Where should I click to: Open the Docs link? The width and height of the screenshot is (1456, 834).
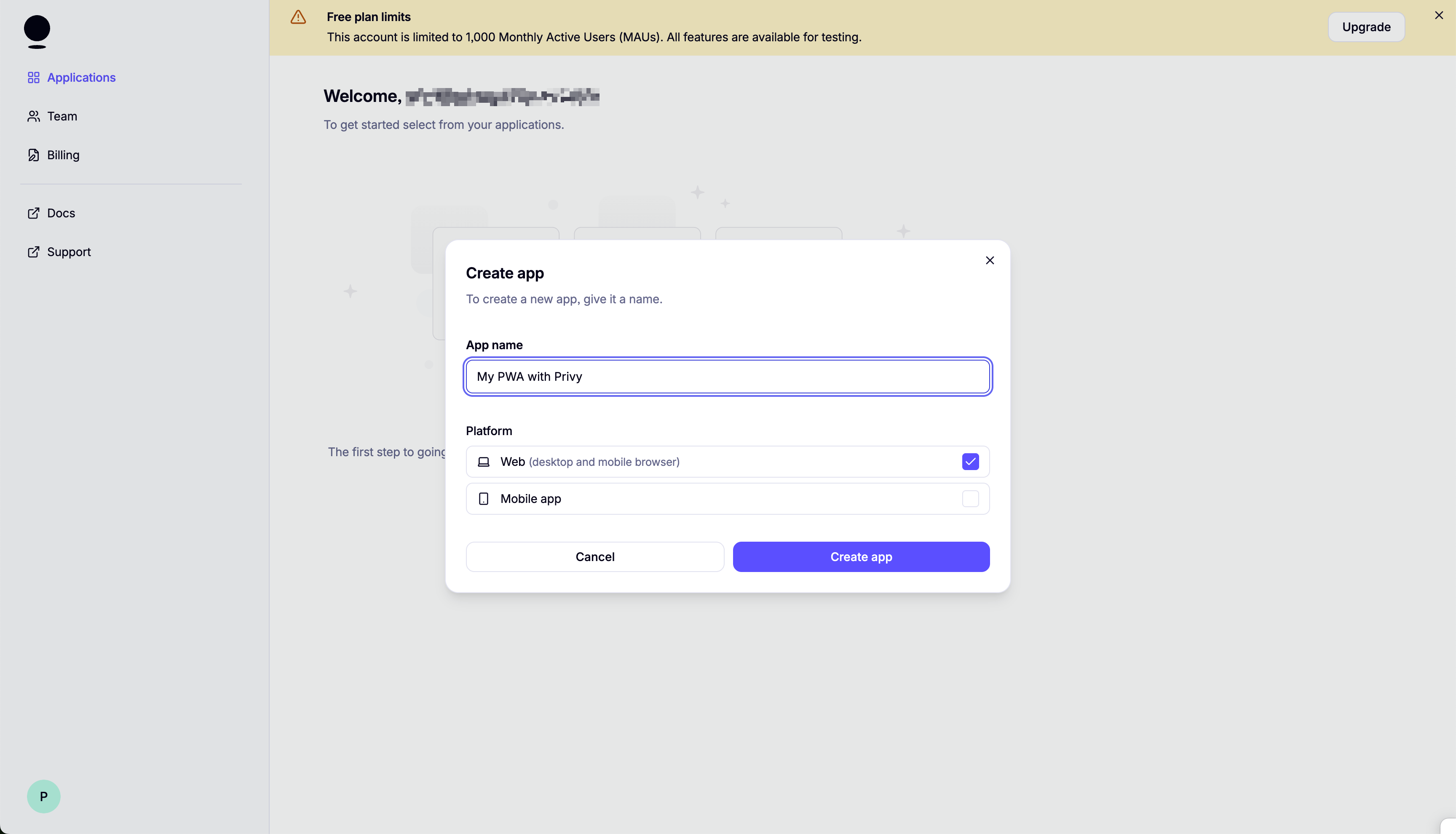pyautogui.click(x=61, y=213)
